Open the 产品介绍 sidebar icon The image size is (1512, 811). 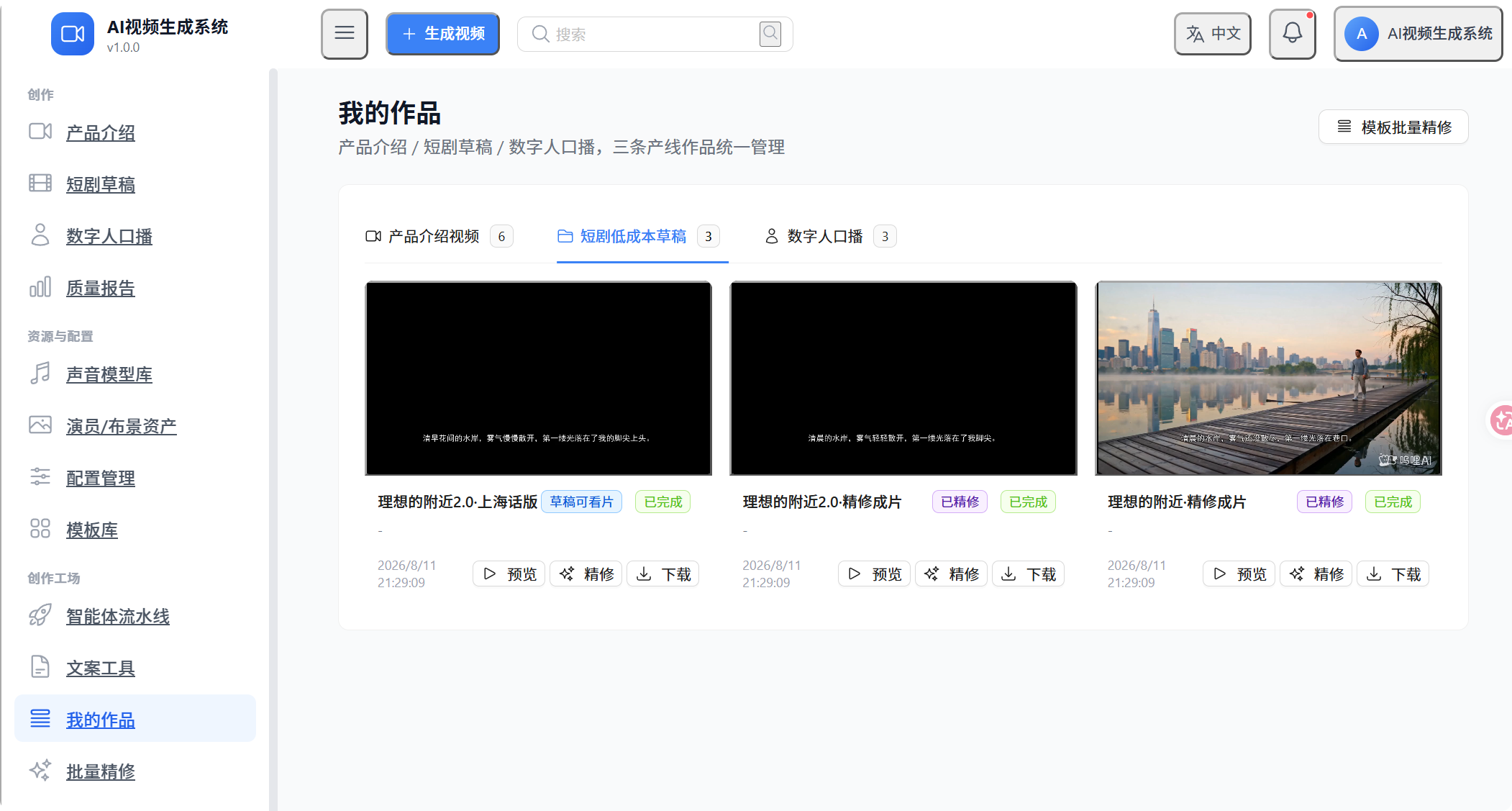pos(40,132)
